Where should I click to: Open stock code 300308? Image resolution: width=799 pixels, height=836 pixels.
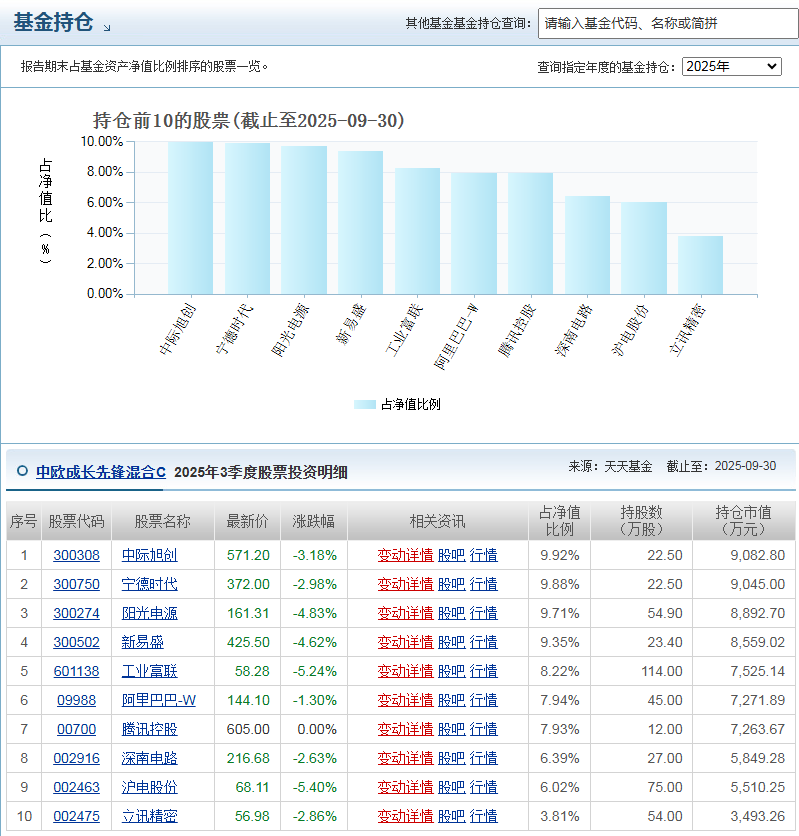click(76, 555)
